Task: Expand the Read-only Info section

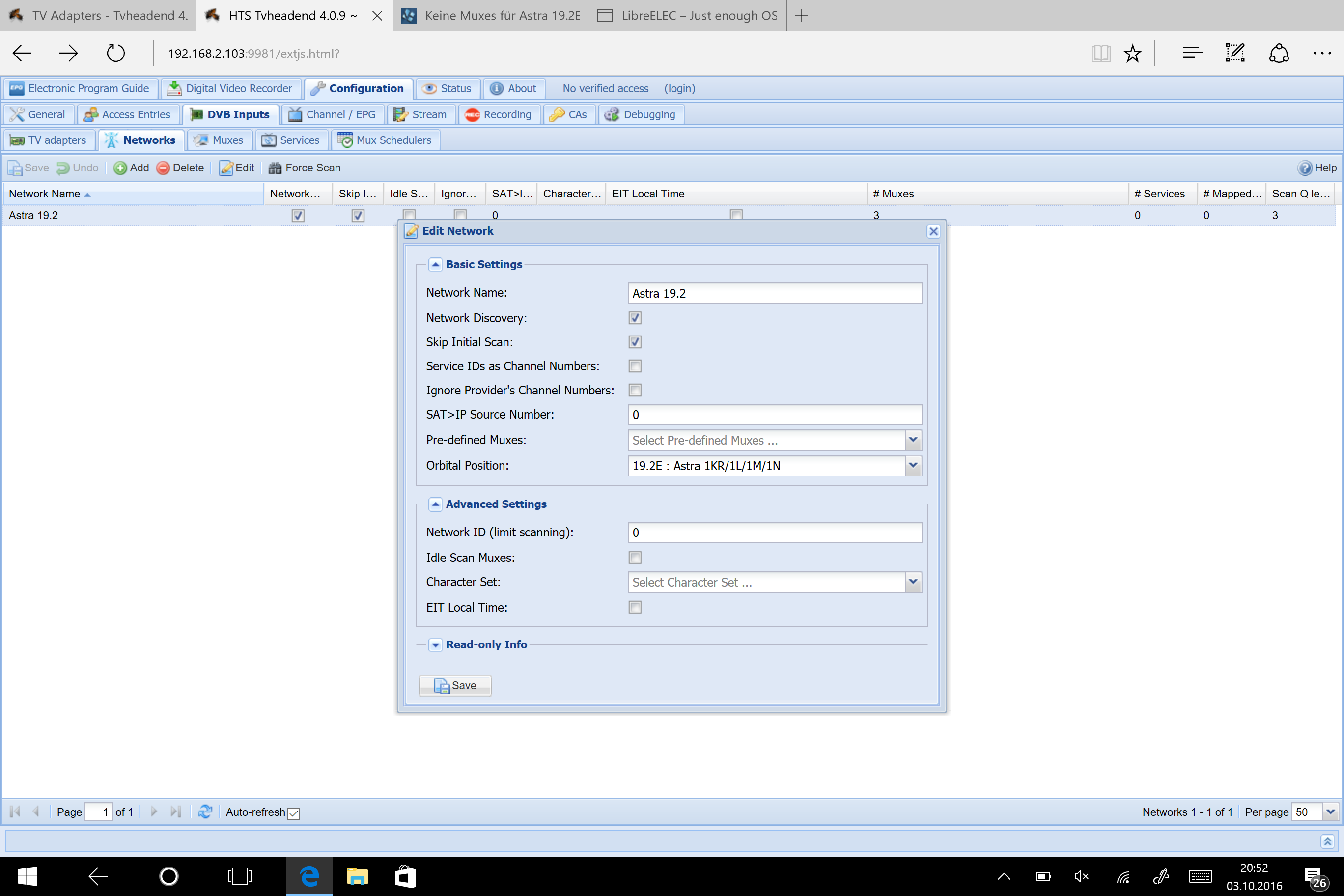Action: (x=435, y=644)
